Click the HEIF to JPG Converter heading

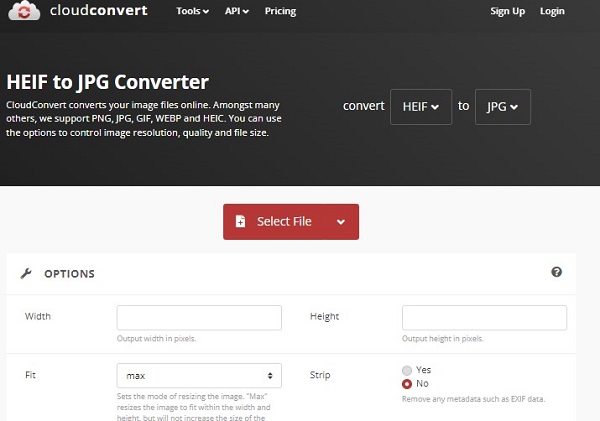click(108, 82)
